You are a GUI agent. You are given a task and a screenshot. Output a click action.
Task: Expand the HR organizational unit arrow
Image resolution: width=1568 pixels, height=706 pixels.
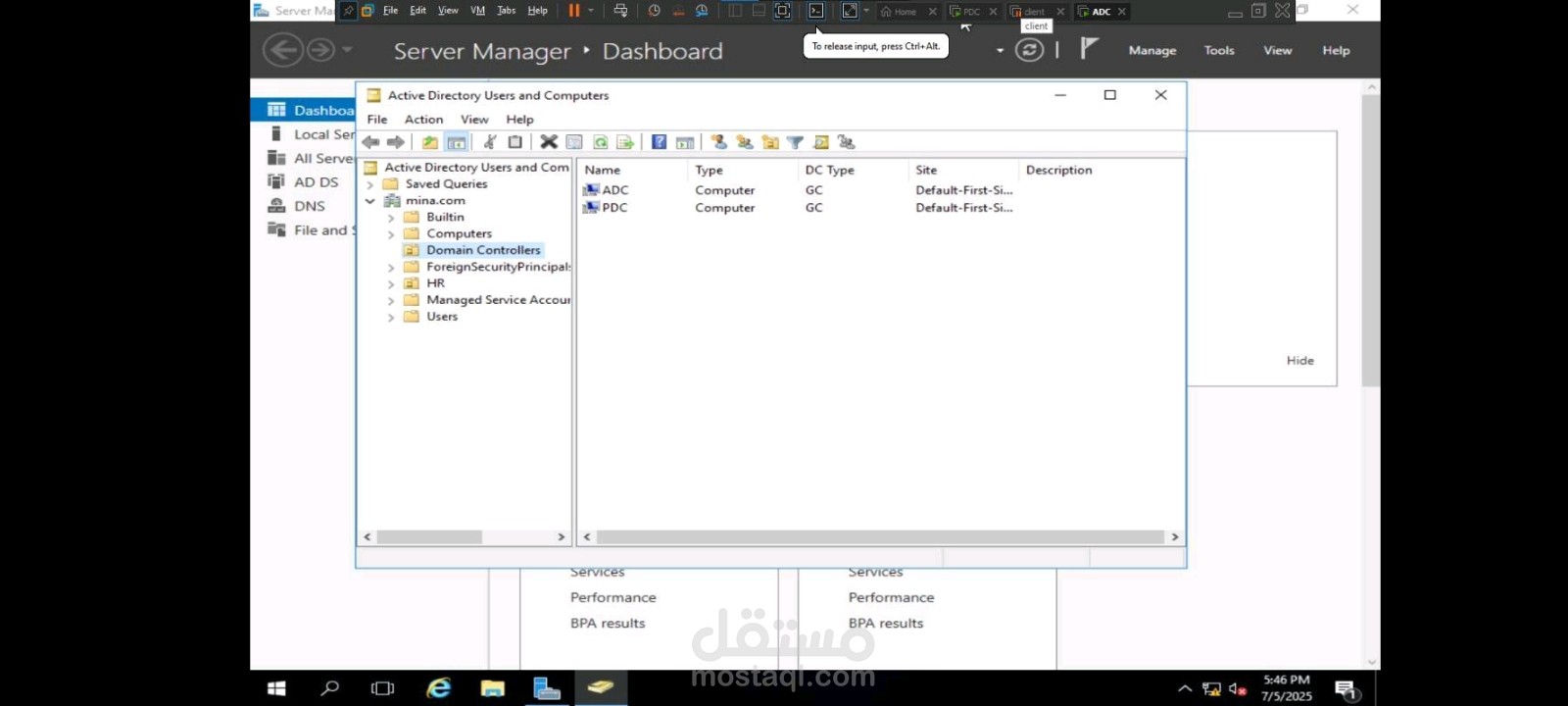tap(391, 284)
